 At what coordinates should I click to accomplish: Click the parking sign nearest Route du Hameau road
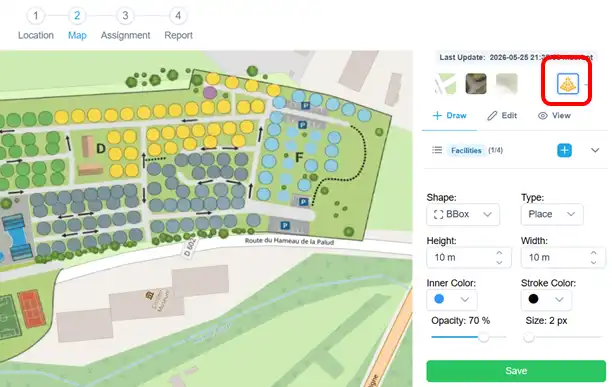(x=285, y=225)
